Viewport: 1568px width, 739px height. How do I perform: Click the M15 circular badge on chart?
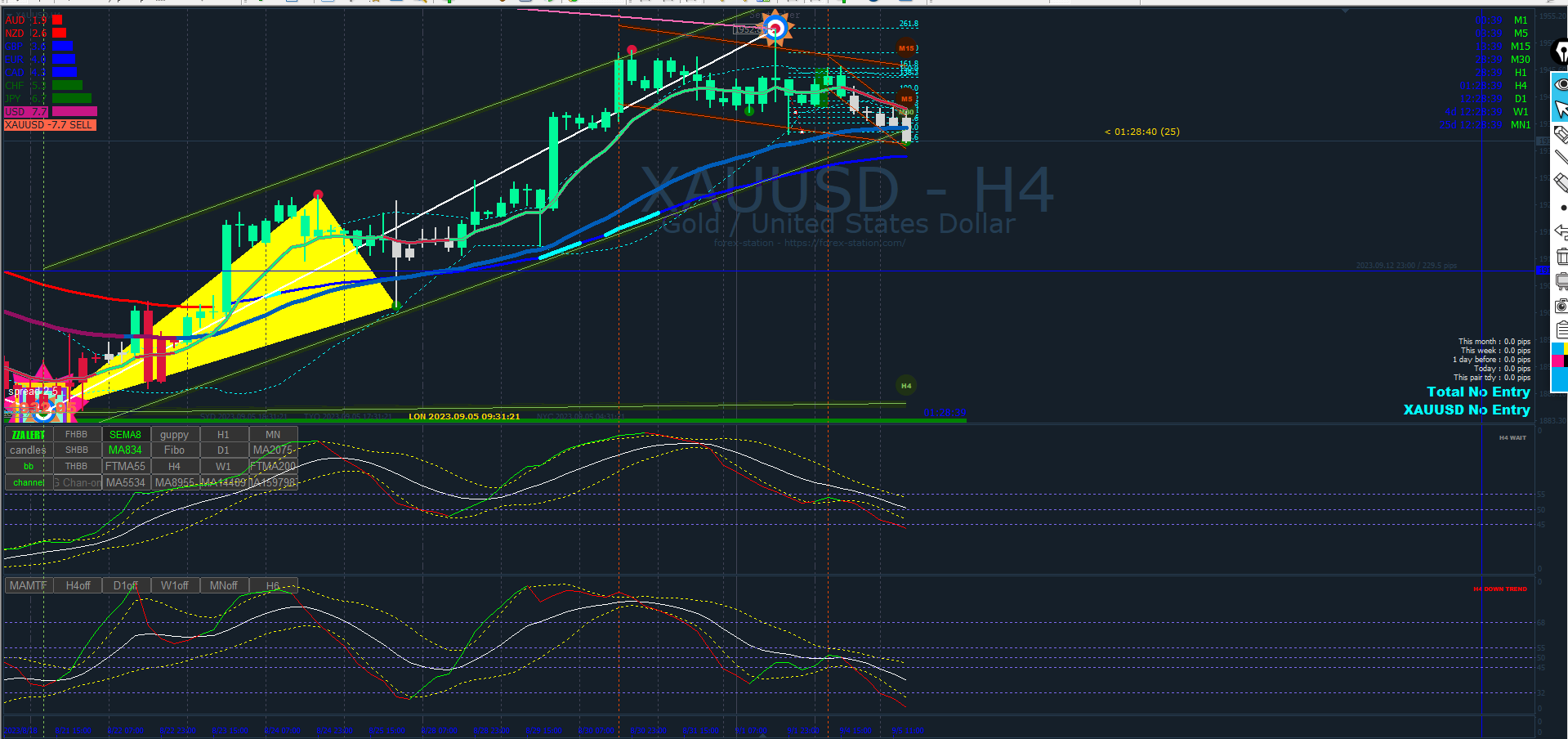(906, 48)
